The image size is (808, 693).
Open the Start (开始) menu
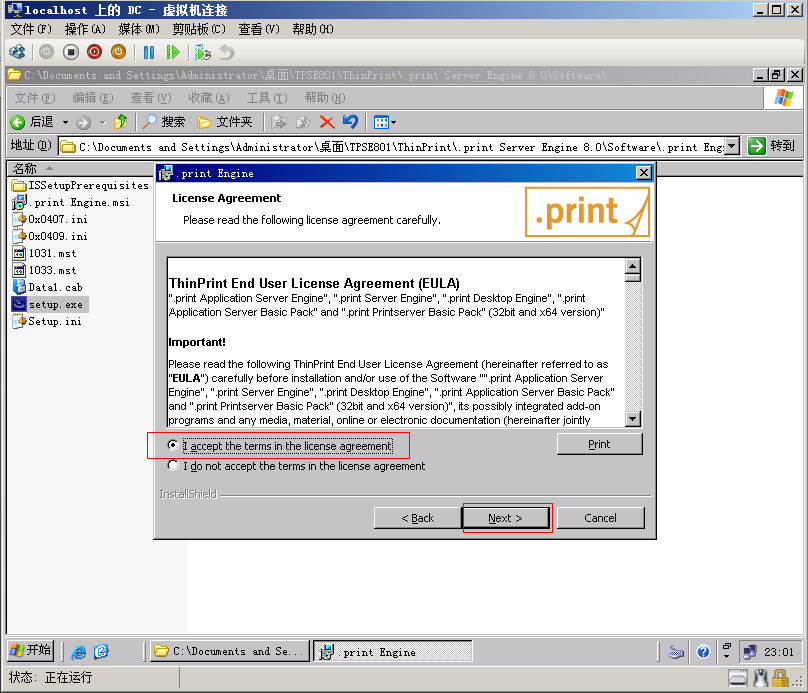click(31, 650)
